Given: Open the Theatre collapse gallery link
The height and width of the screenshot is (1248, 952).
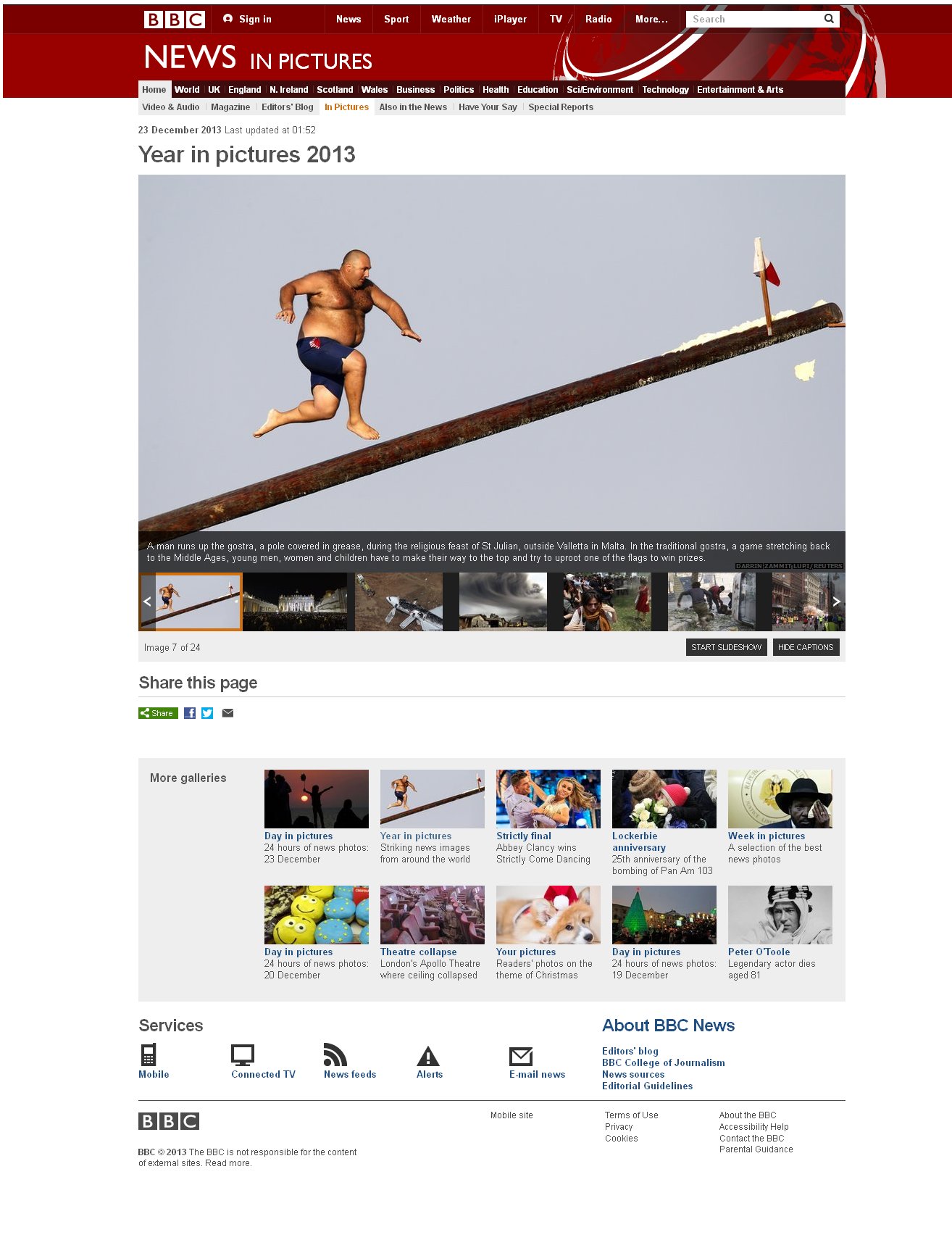Looking at the screenshot, I should [x=418, y=952].
